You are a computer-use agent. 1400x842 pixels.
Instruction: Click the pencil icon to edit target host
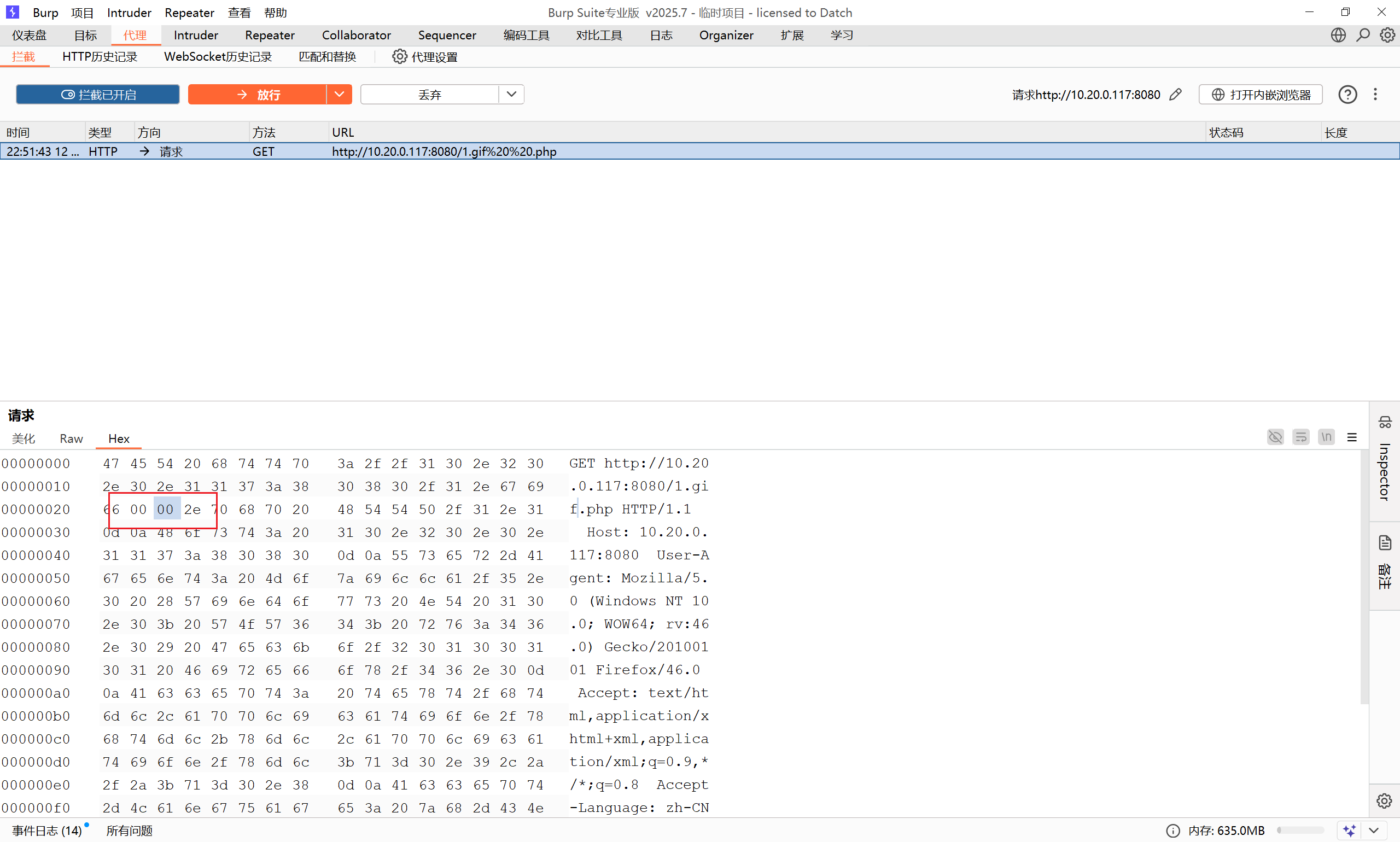[1175, 94]
